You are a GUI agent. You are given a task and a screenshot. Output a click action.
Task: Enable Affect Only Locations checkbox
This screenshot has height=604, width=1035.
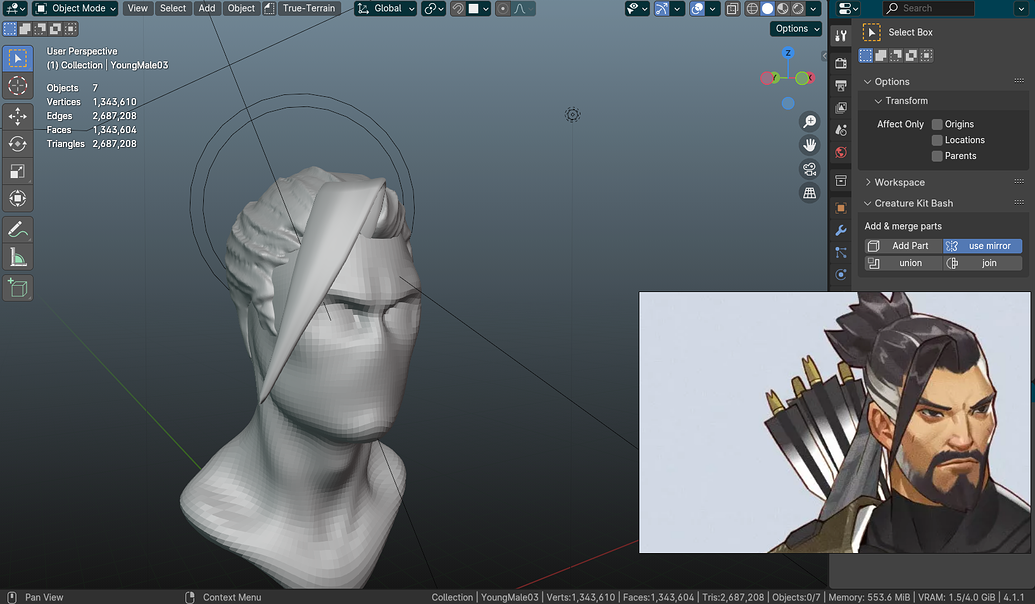(937, 140)
